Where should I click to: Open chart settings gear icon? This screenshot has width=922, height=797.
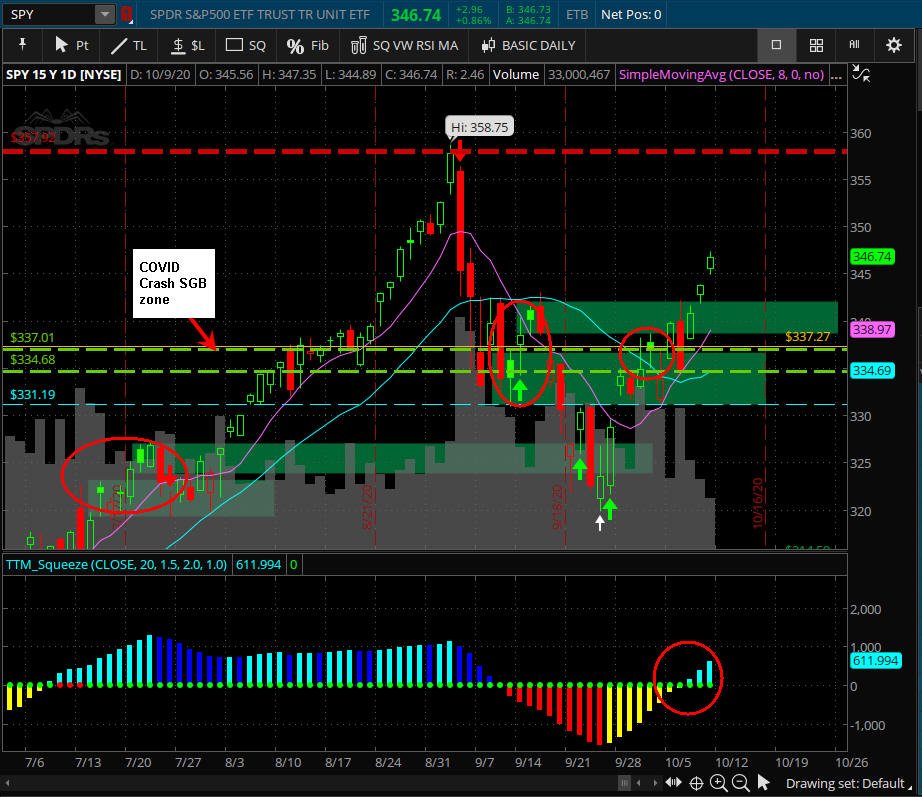893,45
